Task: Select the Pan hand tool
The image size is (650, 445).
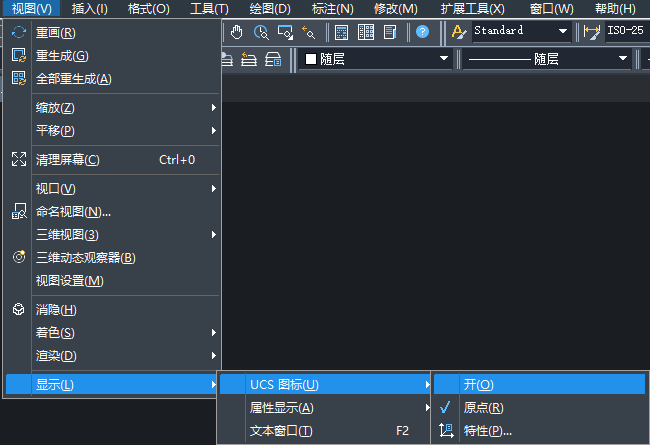Action: tap(237, 32)
